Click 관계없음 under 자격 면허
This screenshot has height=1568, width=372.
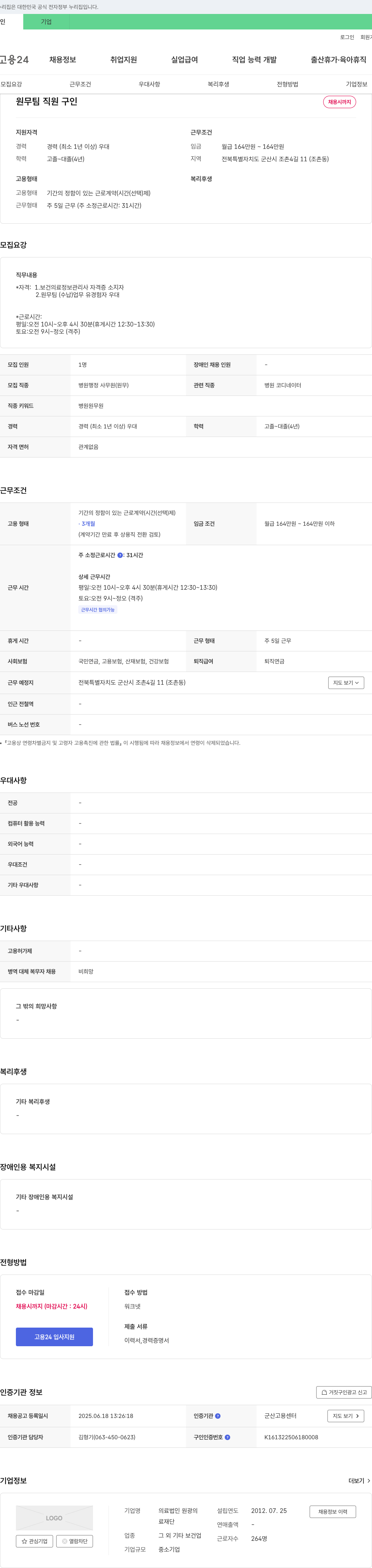click(88, 447)
